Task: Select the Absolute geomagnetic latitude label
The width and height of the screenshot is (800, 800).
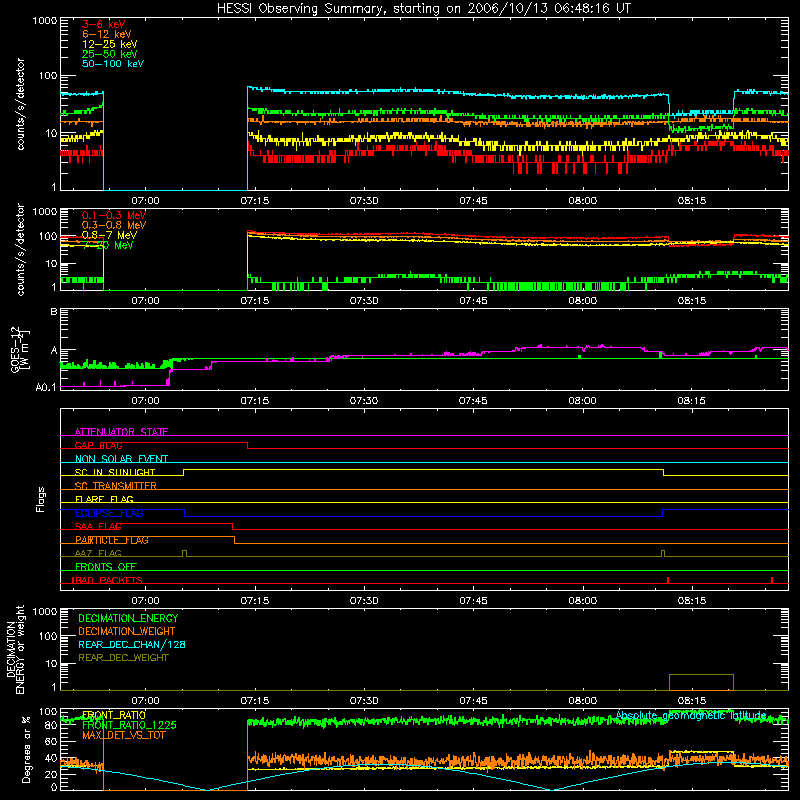Action: pos(691,715)
